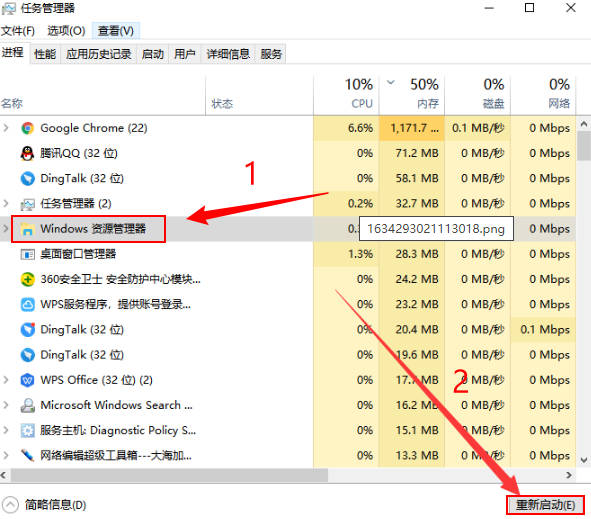Click the WPS服务程序 cloud icon
Image resolution: width=591 pixels, height=519 pixels.
point(27,305)
